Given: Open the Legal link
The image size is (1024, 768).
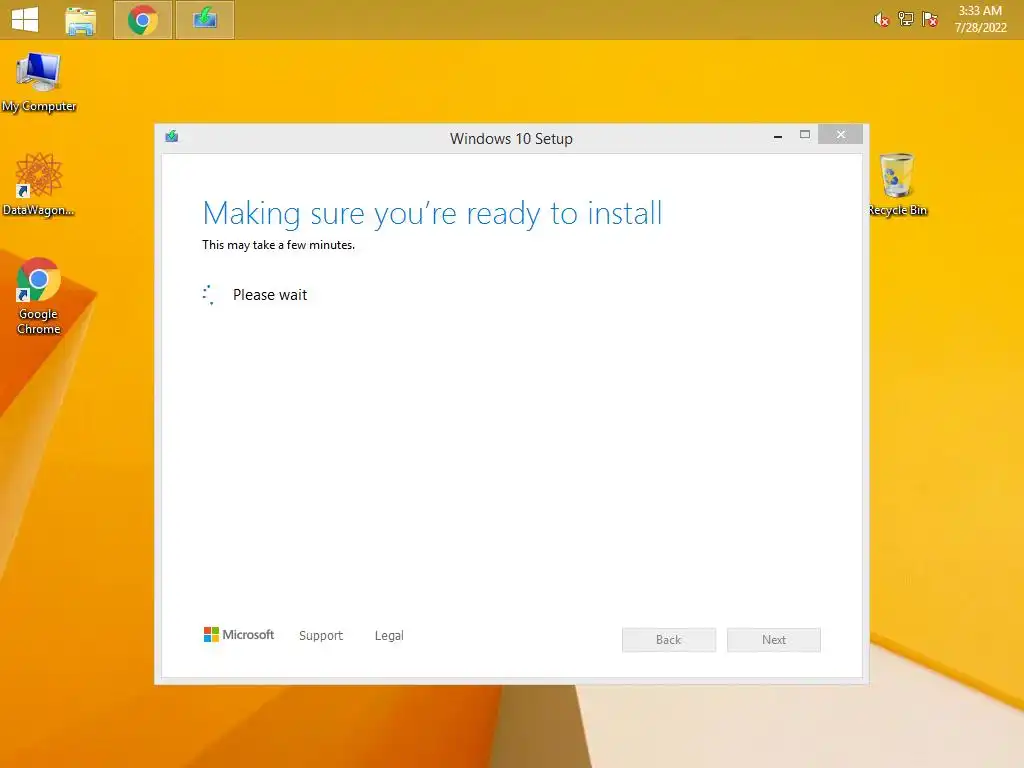Looking at the screenshot, I should (x=389, y=635).
